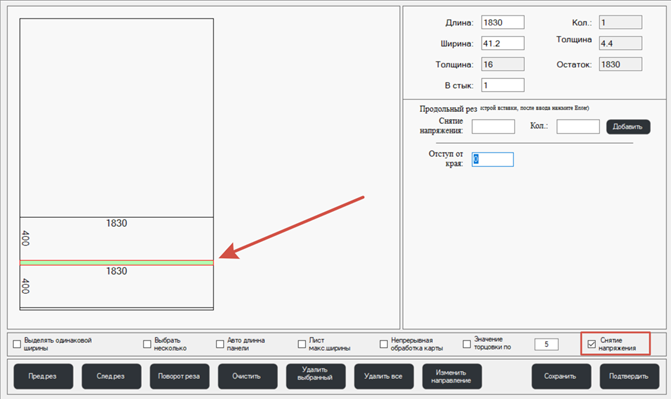The width and height of the screenshot is (671, 399).
Task: Click the 'Очистить' button
Action: [247, 376]
